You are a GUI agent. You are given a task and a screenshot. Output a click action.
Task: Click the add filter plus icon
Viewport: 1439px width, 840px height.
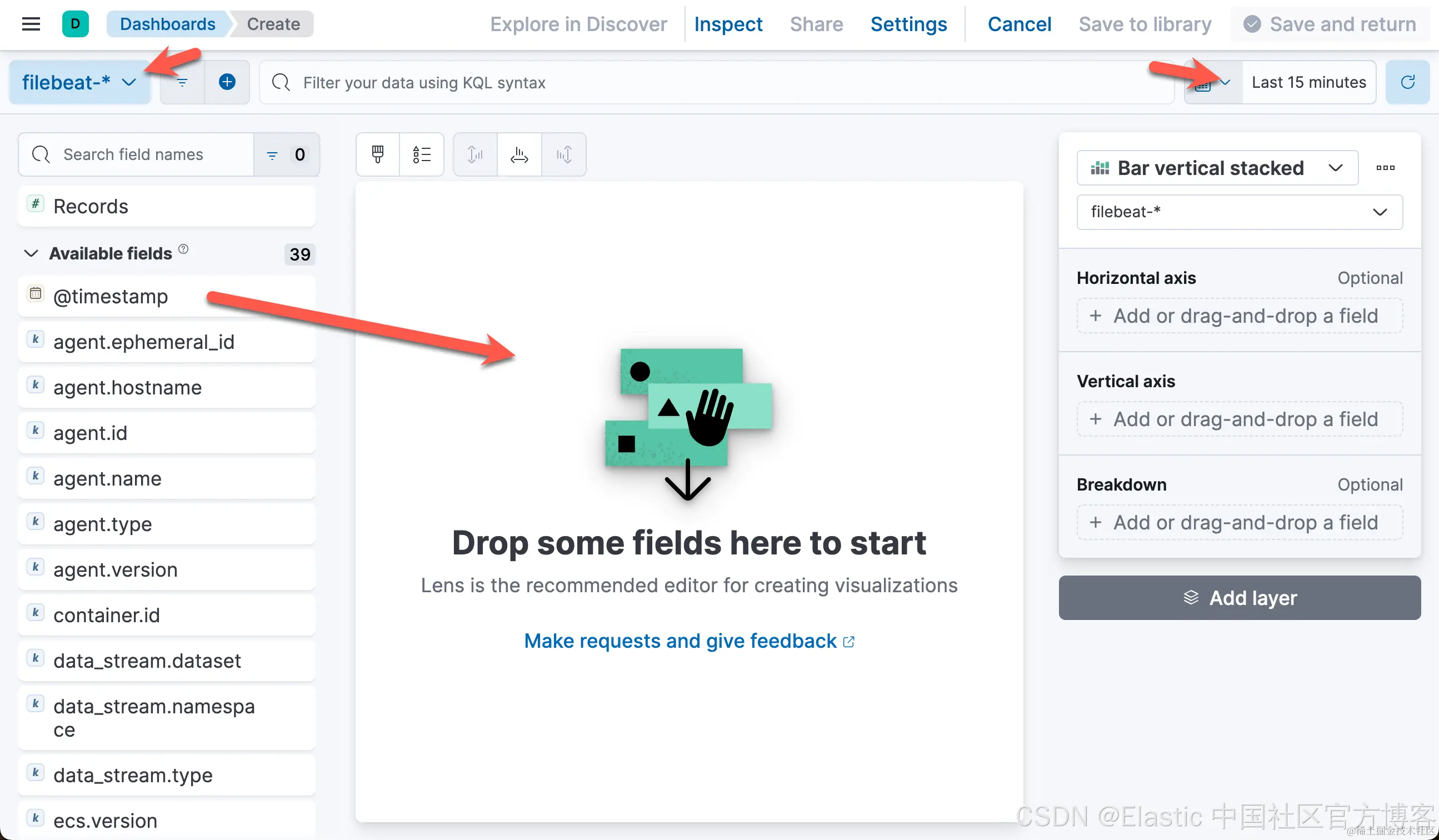[227, 82]
